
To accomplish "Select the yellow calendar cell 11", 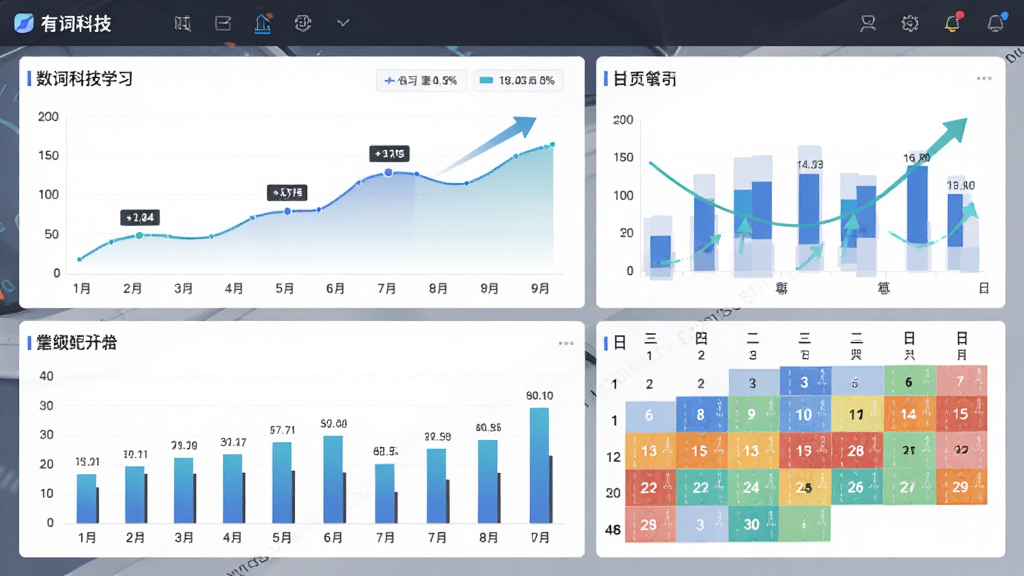I will coord(857,414).
